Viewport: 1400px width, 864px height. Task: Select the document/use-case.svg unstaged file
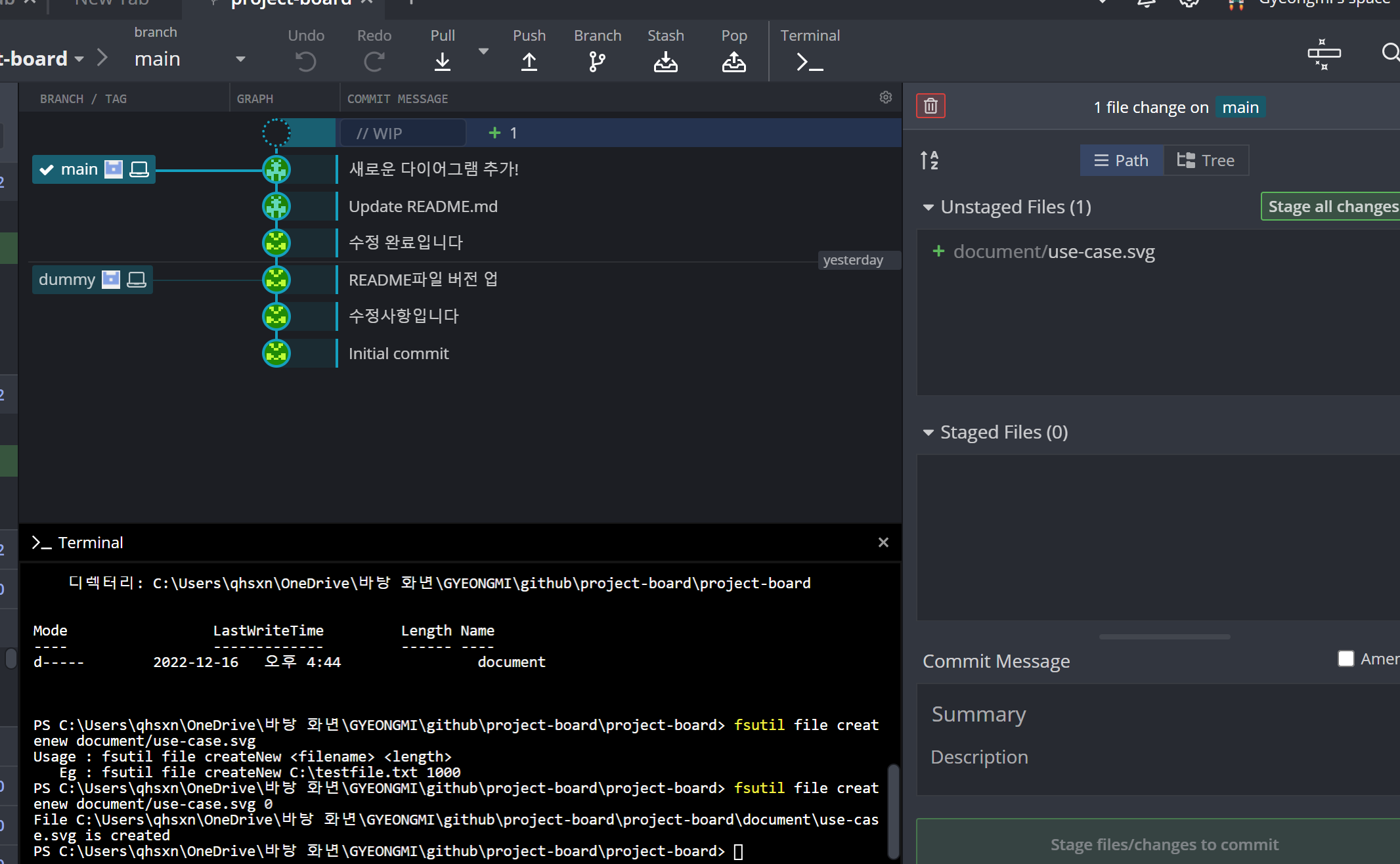pos(1053,251)
